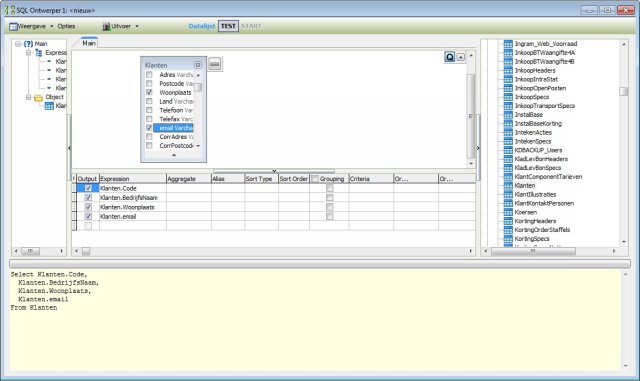The height and width of the screenshot is (381, 640).
Task: Select InkoopSpecs table icon
Action: pos(508,97)
